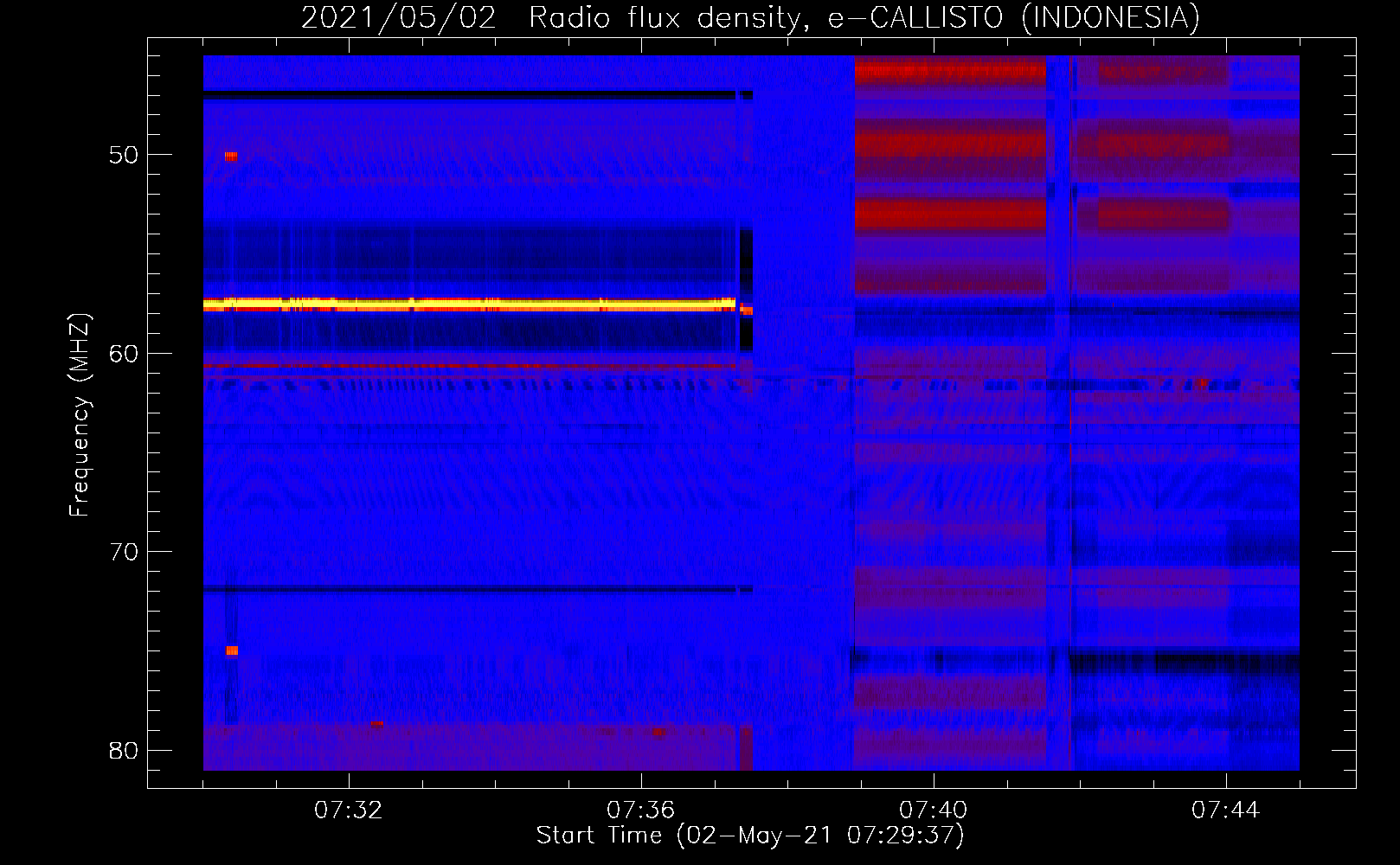The height and width of the screenshot is (865, 1400).
Task: Click the 'Frequency (MHZ)' axis label
Action: click(x=80, y=415)
